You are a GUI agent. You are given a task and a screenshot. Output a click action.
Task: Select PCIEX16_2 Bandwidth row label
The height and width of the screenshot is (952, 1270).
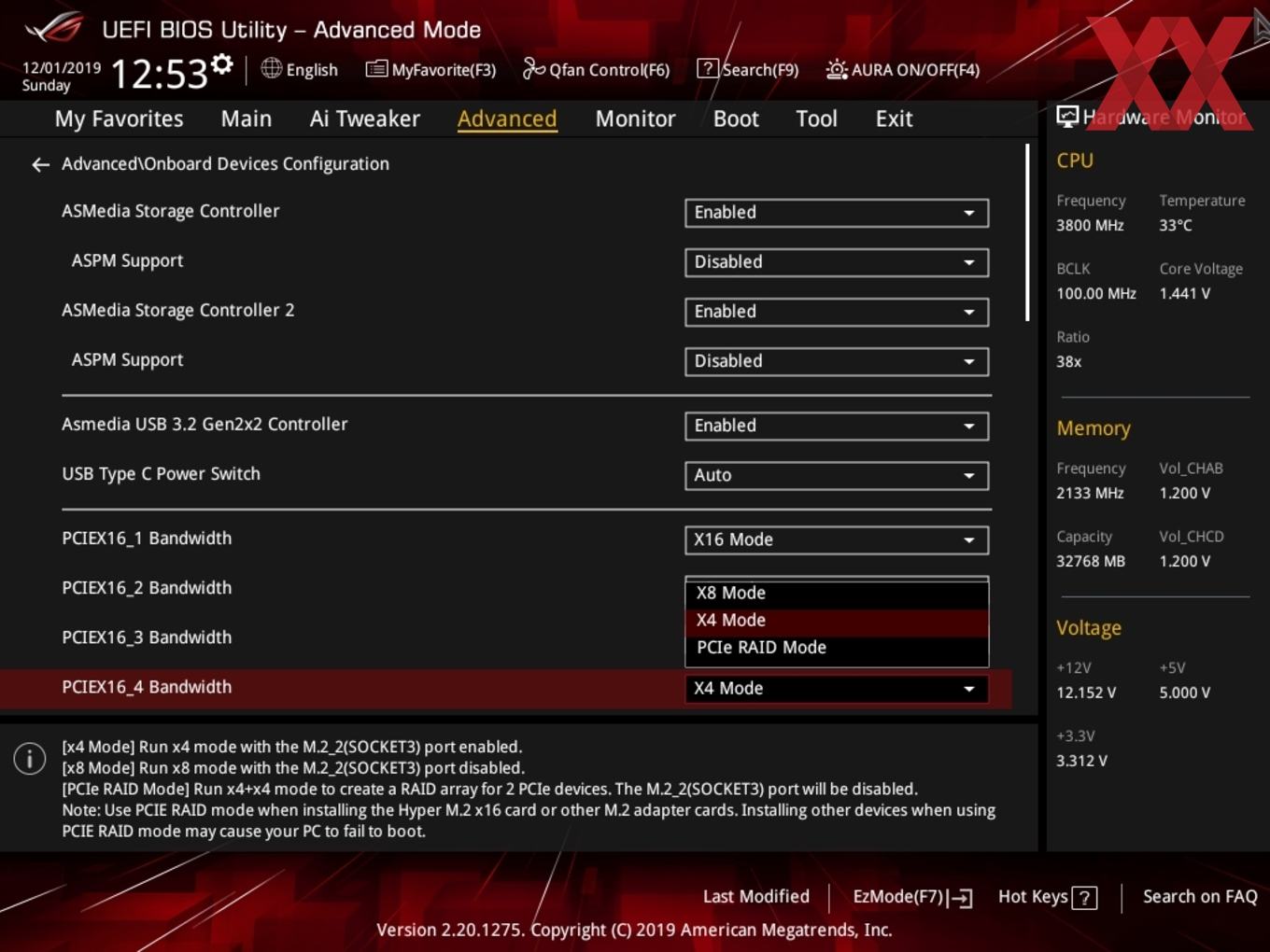[x=147, y=588]
